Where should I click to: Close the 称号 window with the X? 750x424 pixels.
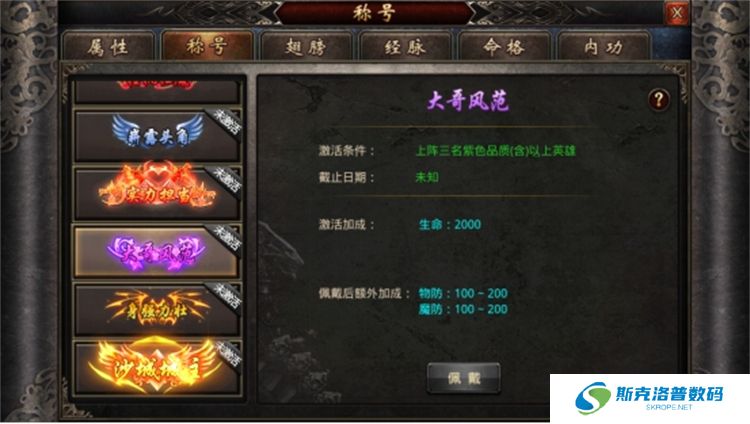pos(677,13)
